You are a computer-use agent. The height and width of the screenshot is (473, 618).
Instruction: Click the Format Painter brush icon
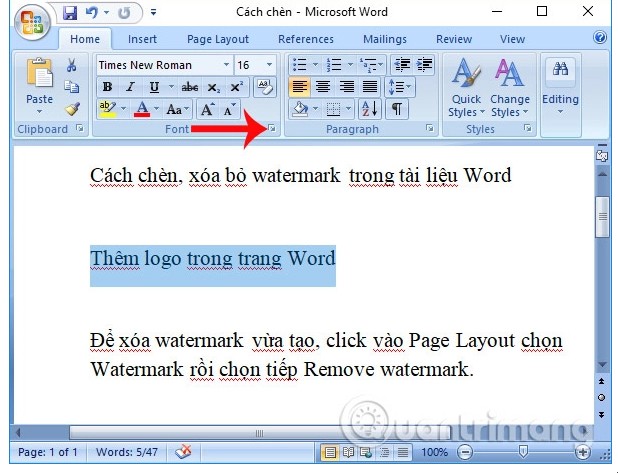pyautogui.click(x=72, y=109)
